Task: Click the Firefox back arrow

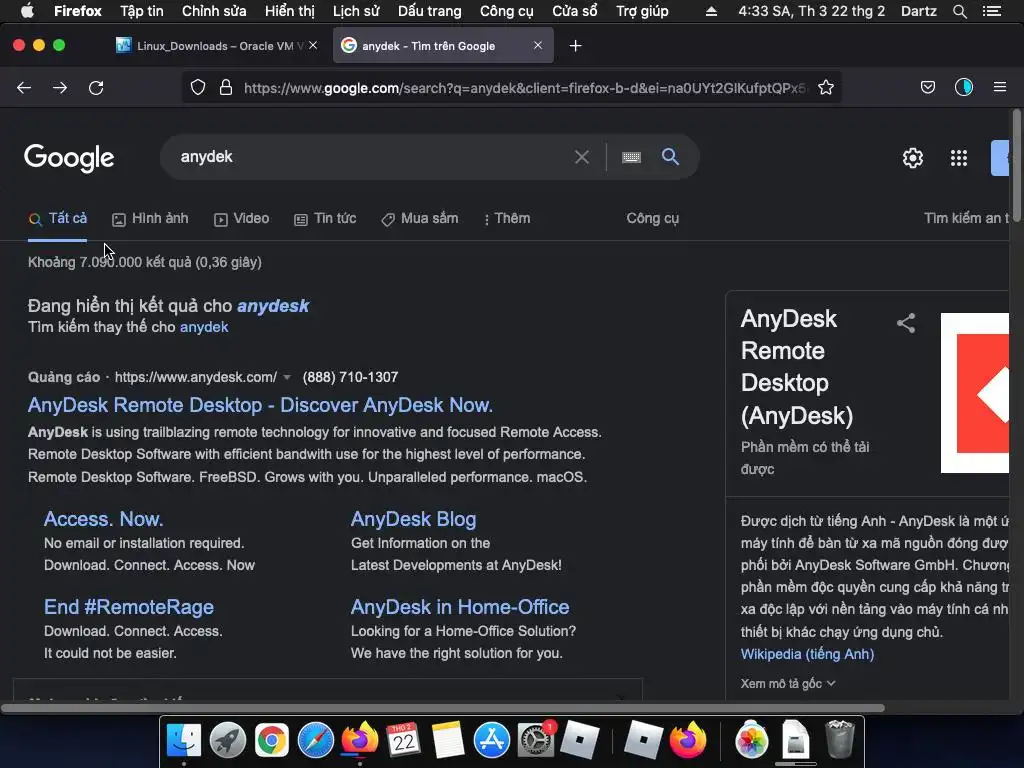Action: coord(24,88)
